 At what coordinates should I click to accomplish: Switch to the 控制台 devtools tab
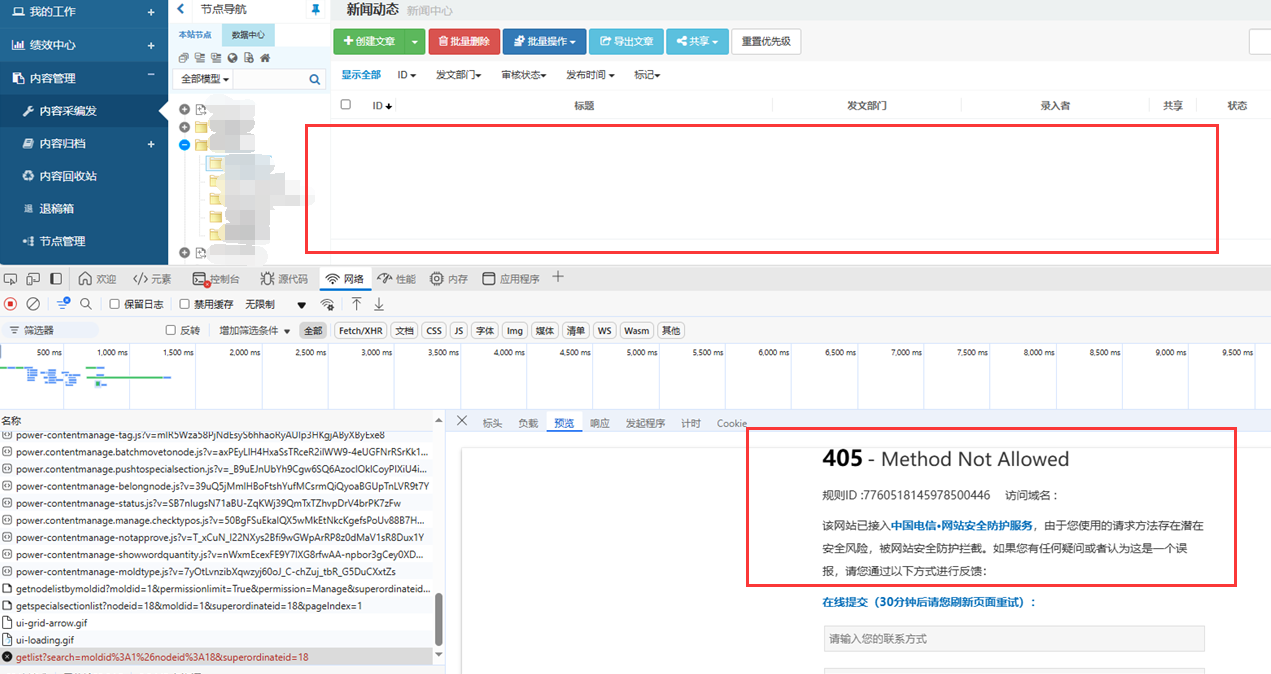(x=216, y=279)
